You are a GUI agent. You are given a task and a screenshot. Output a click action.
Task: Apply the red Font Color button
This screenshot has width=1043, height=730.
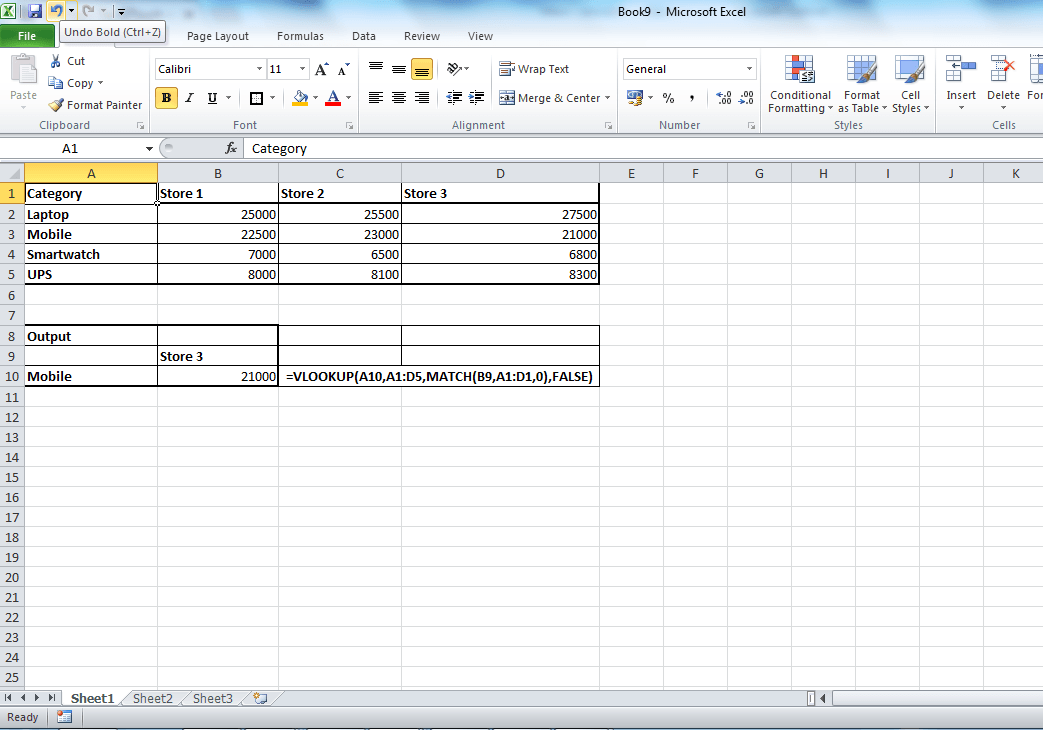333,98
